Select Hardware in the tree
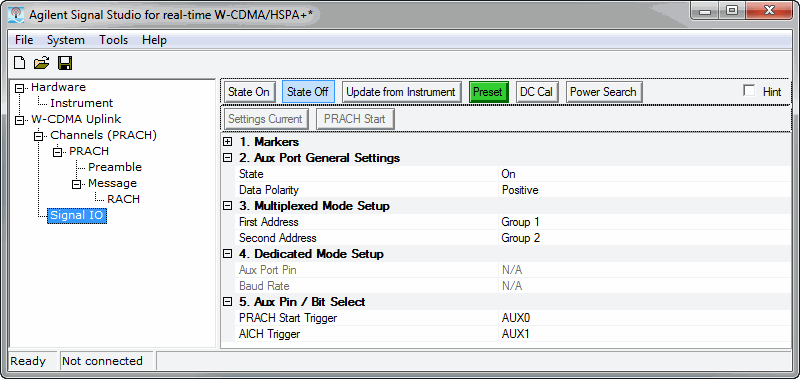 58,87
